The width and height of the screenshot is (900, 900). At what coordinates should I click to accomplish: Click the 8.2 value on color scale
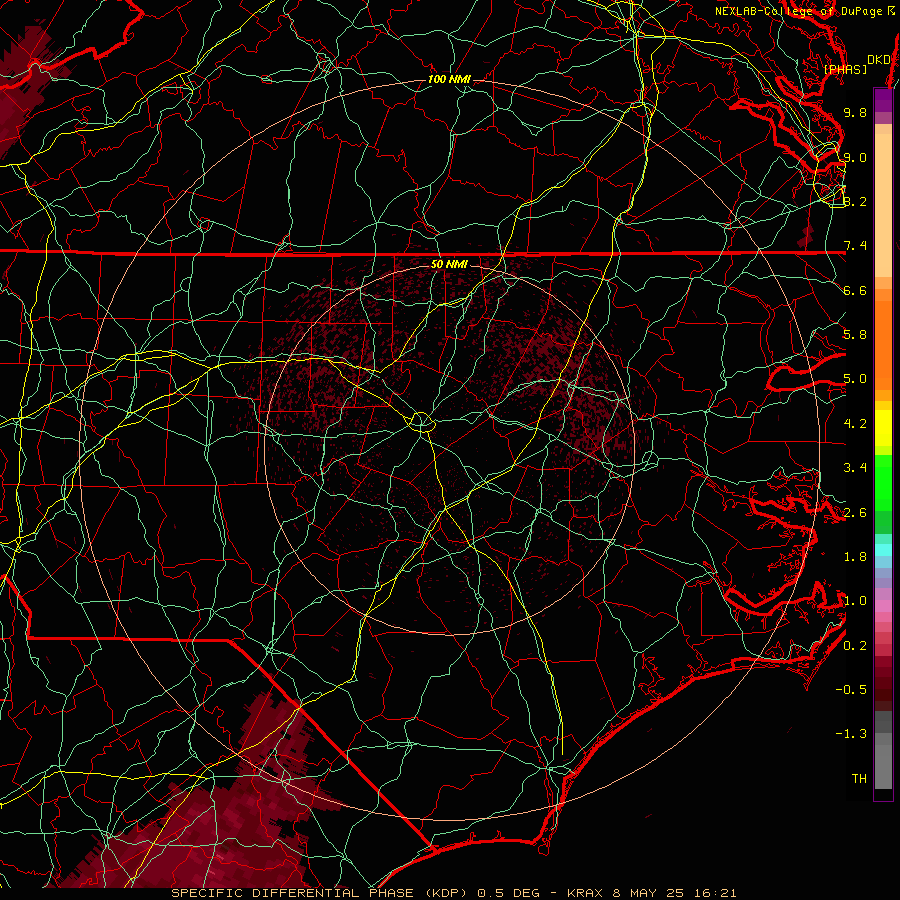coord(855,201)
